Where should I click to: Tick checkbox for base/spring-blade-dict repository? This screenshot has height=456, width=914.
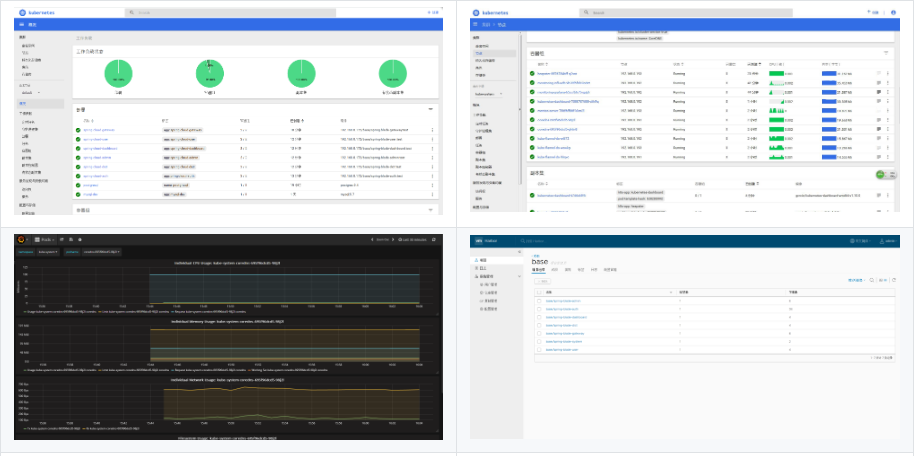point(539,325)
